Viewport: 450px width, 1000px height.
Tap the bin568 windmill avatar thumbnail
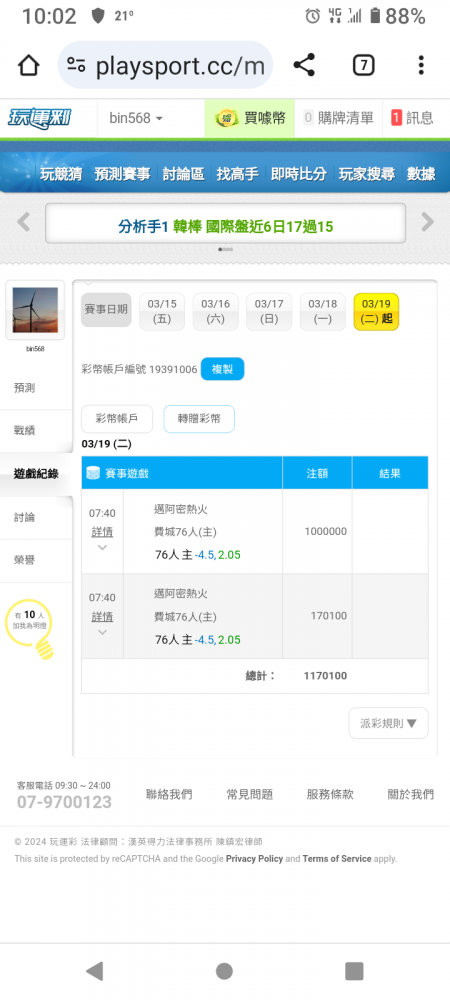pyautogui.click(x=35, y=310)
